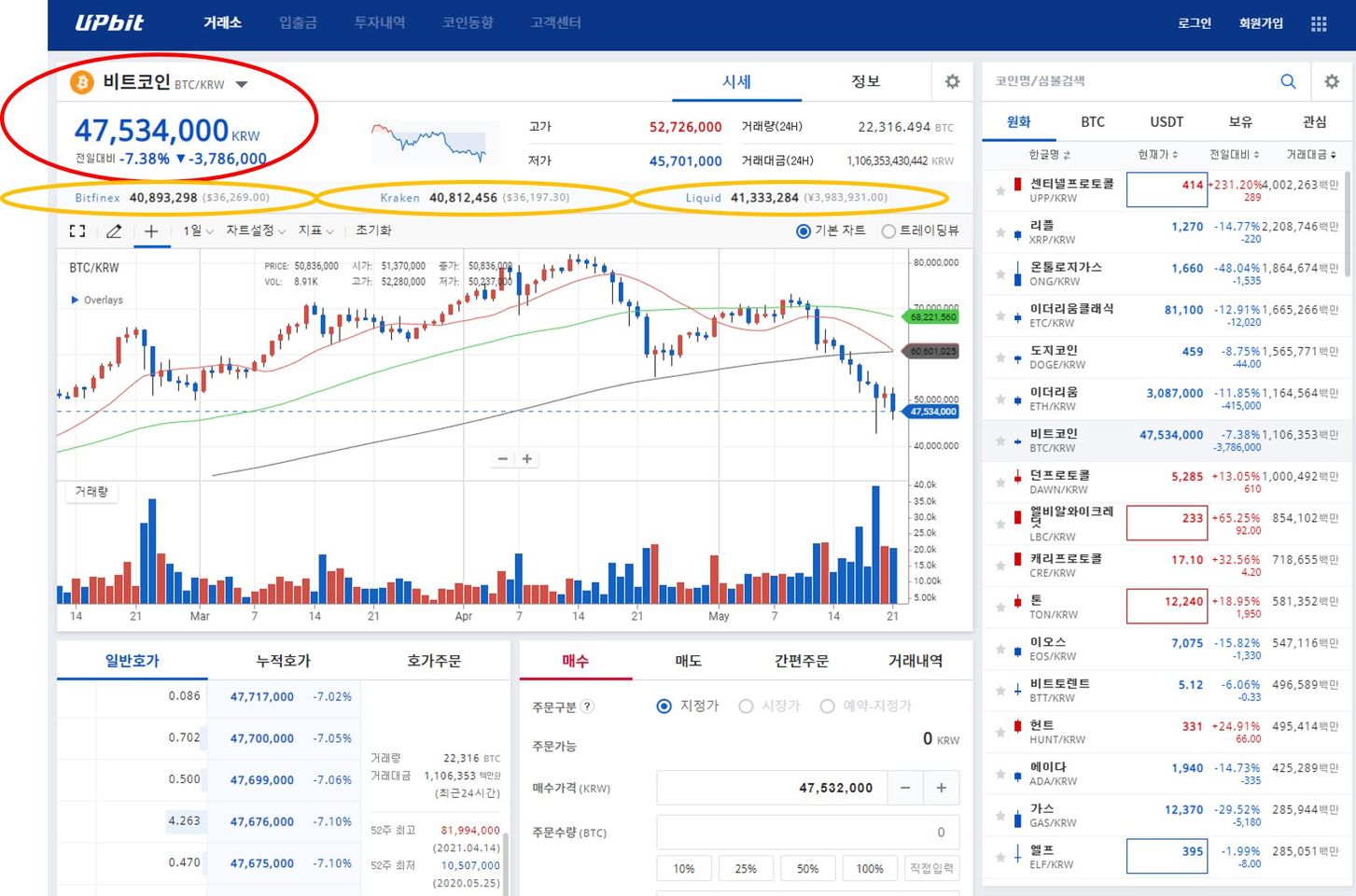Open coin list settings gear icon
Image resolution: width=1356 pixels, height=896 pixels.
(x=1332, y=81)
